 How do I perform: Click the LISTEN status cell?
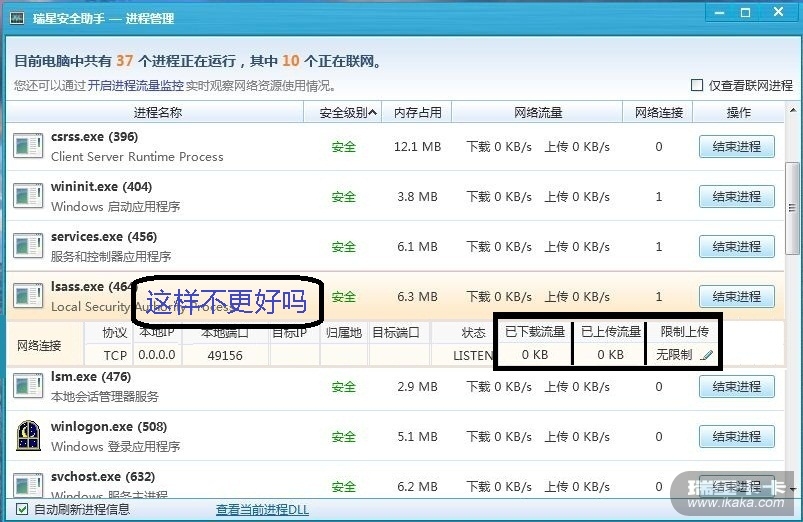473,355
